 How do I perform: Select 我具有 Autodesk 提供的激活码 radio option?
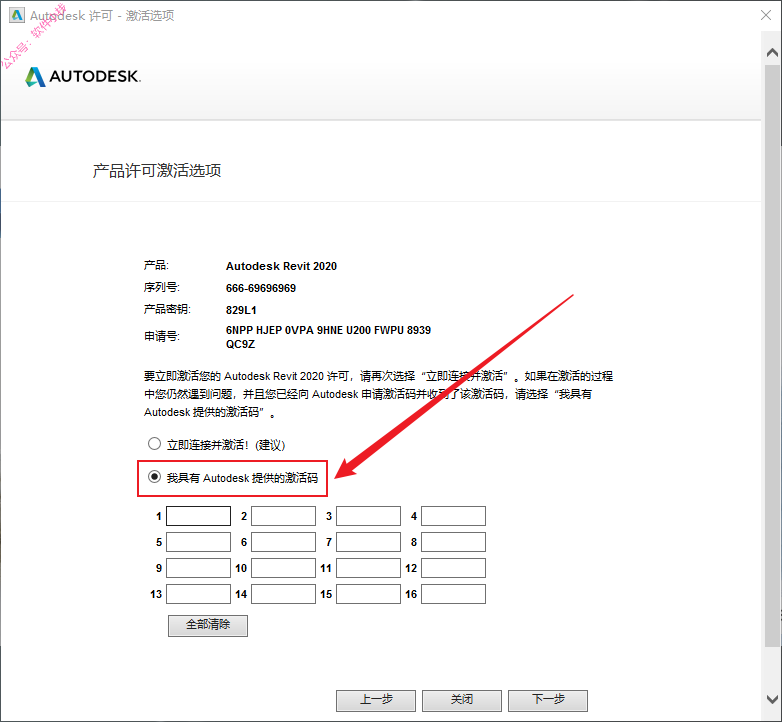[x=154, y=477]
